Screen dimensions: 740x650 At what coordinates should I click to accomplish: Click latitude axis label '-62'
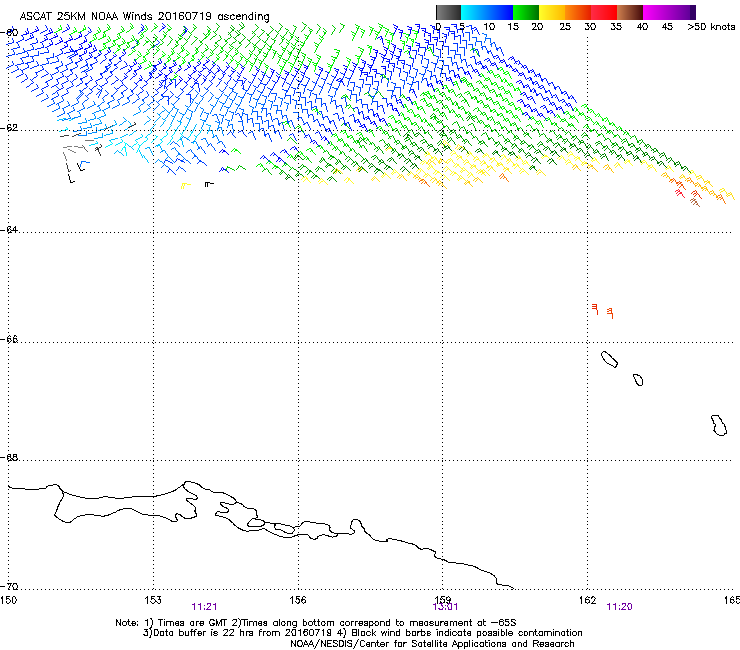(9, 128)
